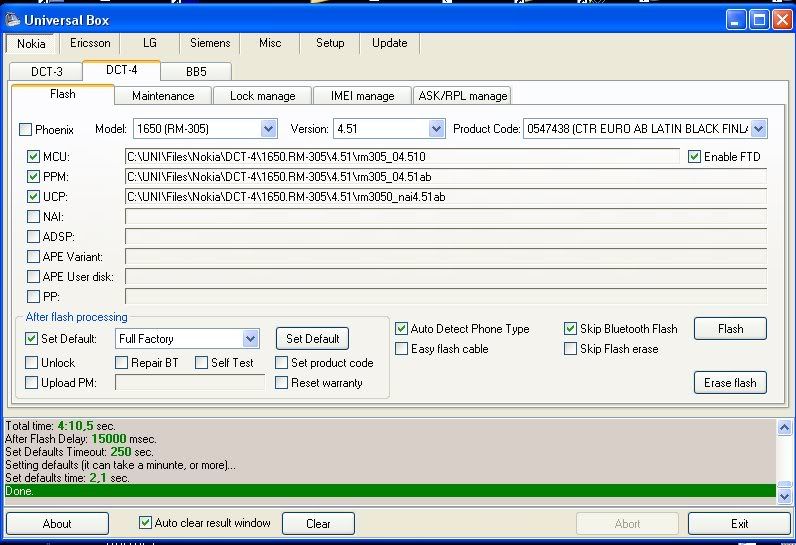Enable the ADSP checkbox
796x545 pixels.
tap(33, 236)
